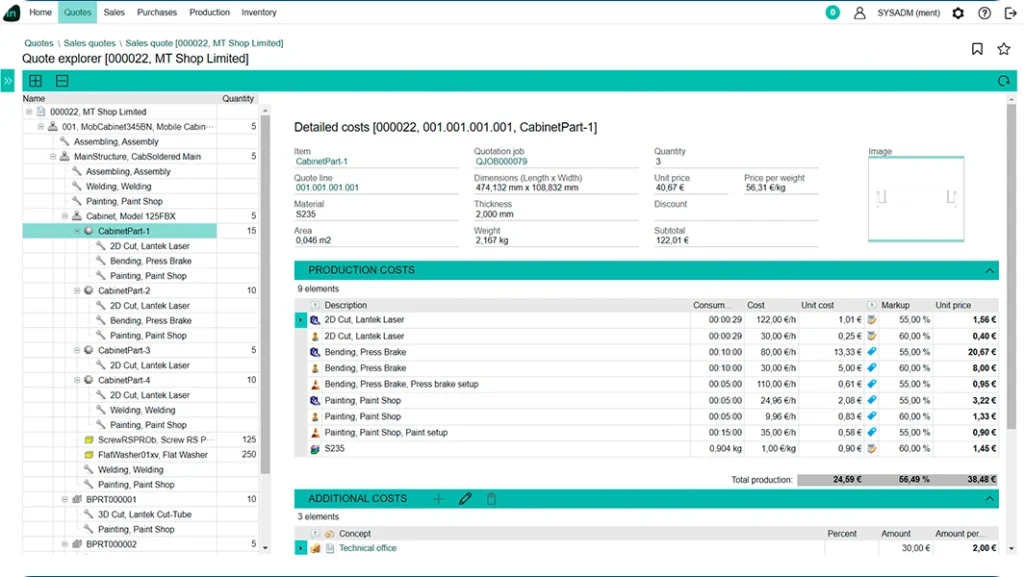Image resolution: width=1024 pixels, height=577 pixels.
Task: Click the part image thumbnail
Action: click(915, 199)
